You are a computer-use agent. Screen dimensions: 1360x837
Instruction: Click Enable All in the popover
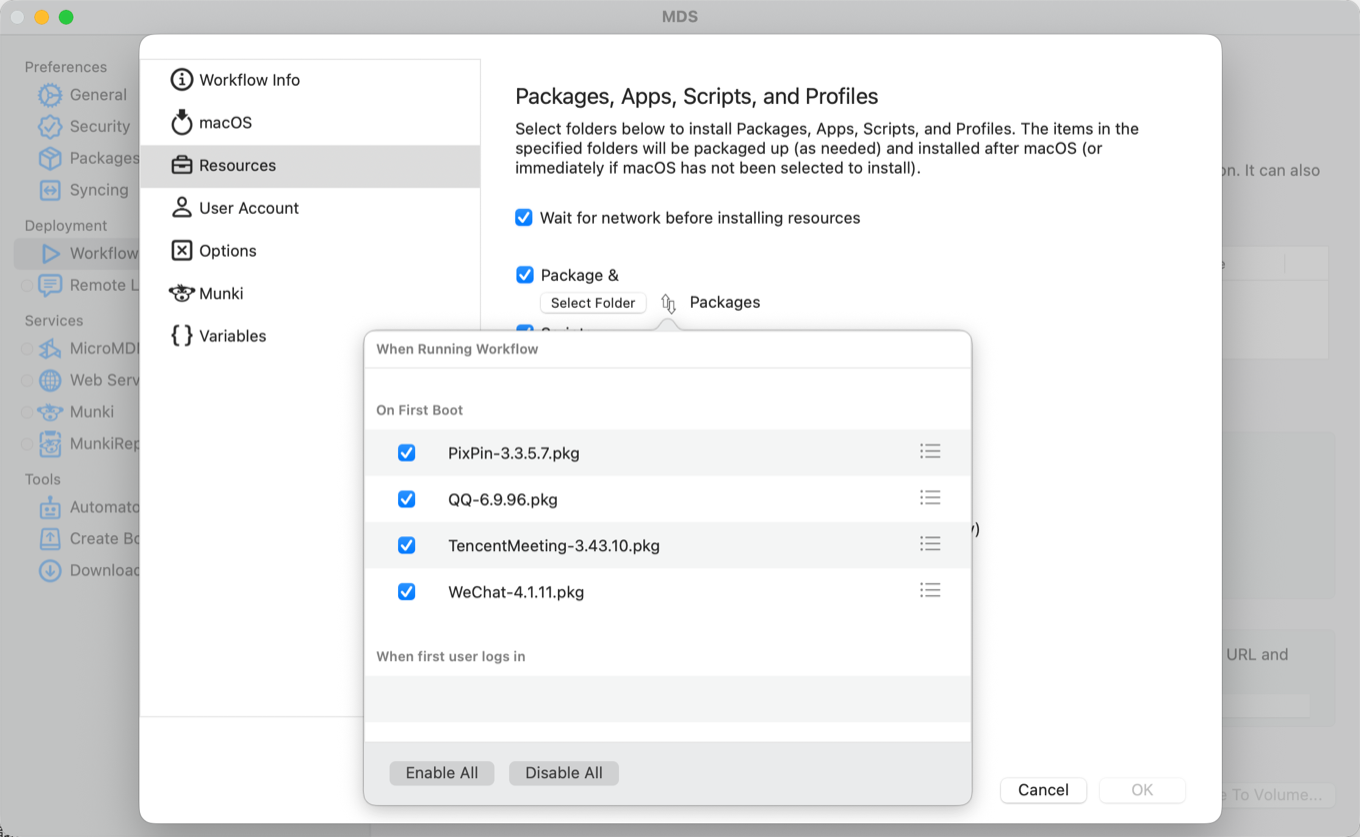(442, 773)
